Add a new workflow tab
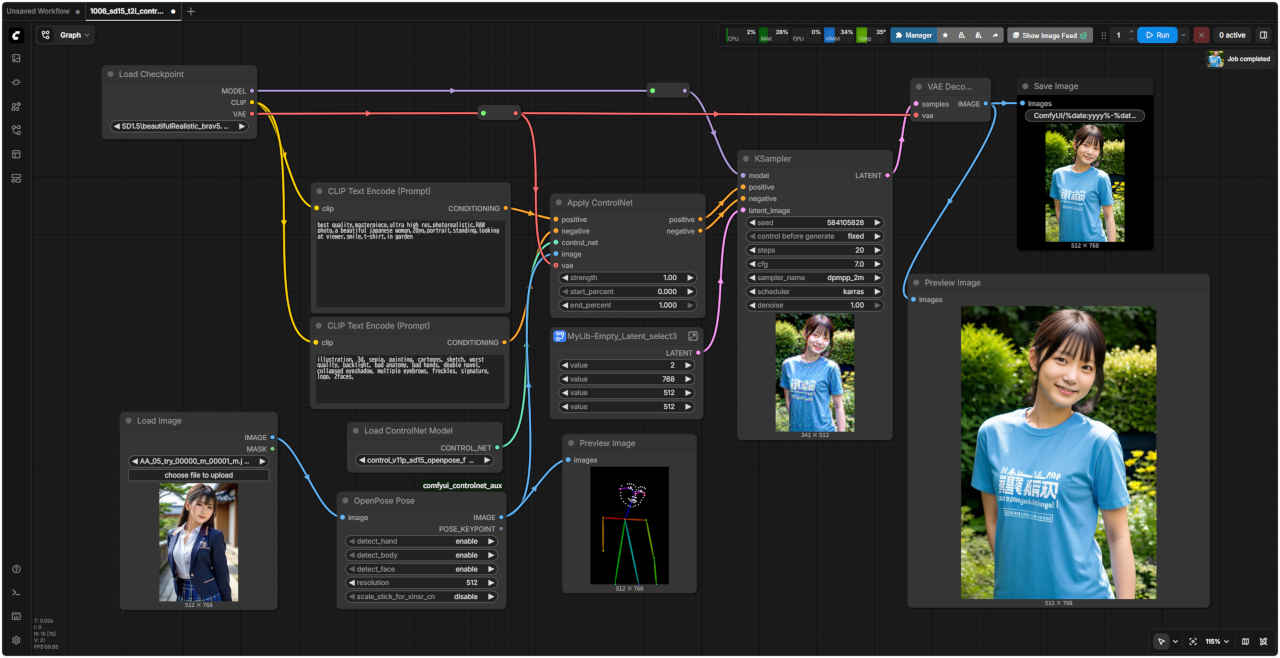 pyautogui.click(x=191, y=11)
